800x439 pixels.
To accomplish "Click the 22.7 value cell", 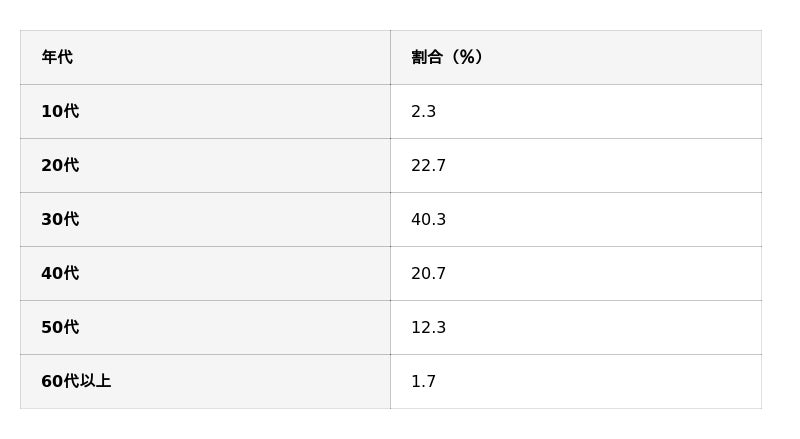I will tap(428, 166).
